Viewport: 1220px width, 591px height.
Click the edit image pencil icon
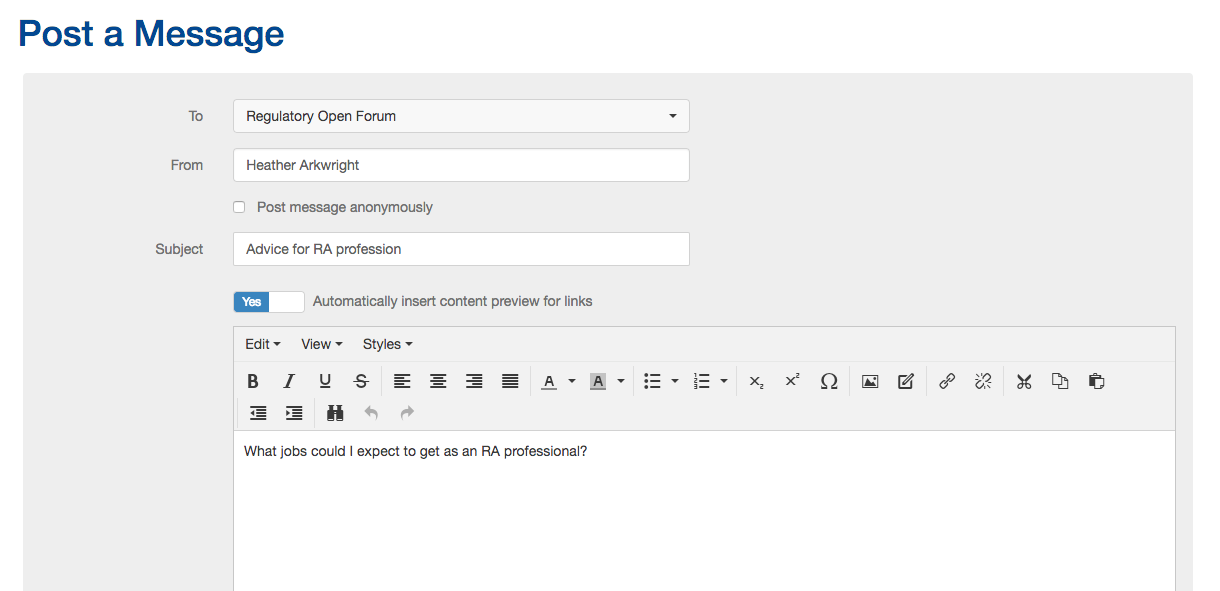906,381
